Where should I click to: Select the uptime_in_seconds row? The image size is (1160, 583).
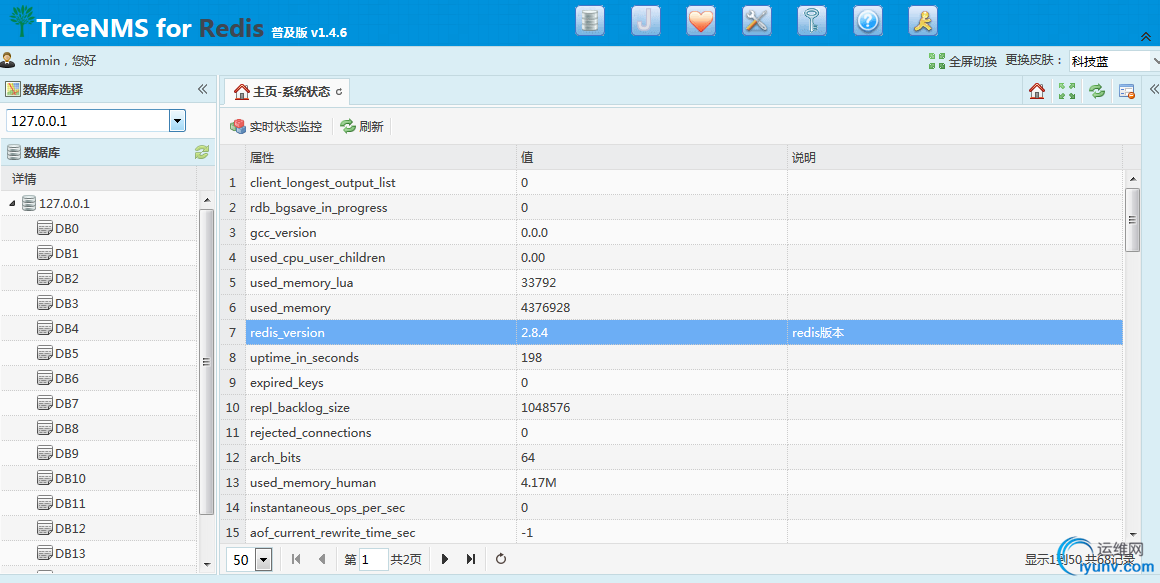(672, 358)
